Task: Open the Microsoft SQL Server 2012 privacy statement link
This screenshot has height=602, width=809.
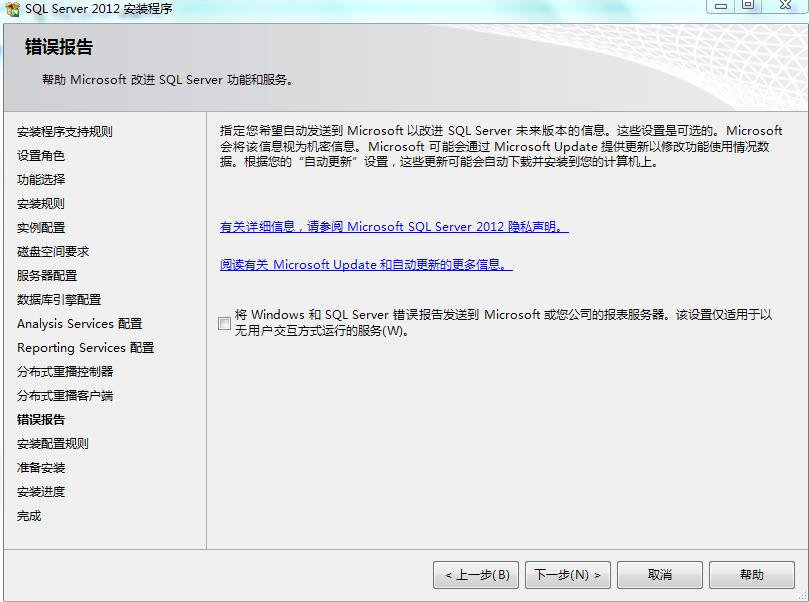Action: pos(394,226)
